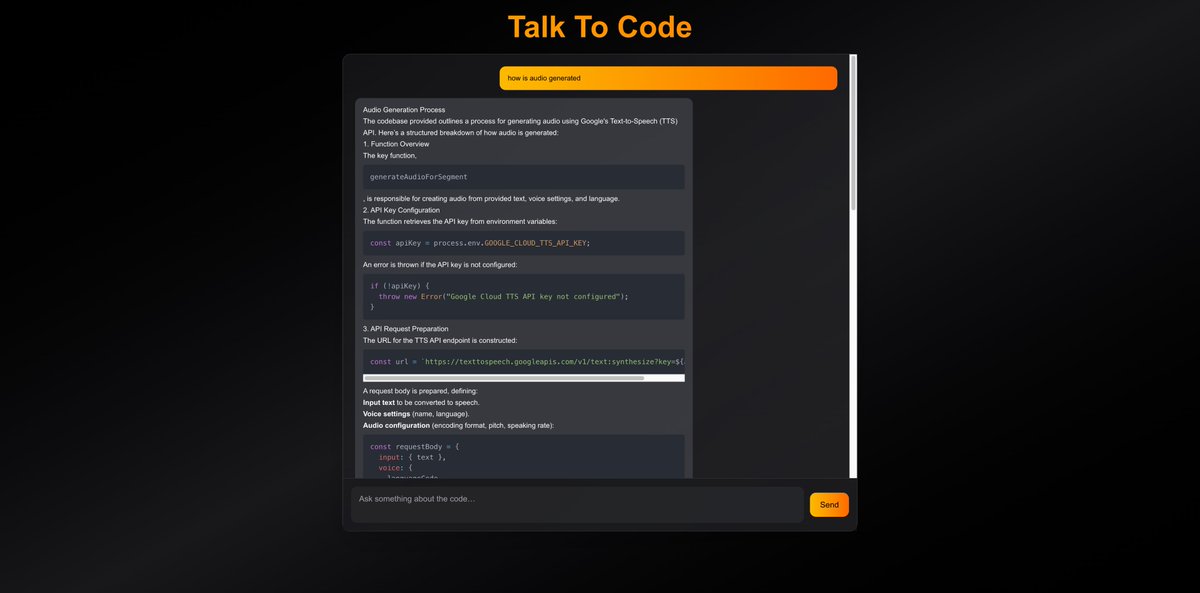Viewport: 1200px width, 593px height.
Task: Click the "Audio Generation Process" heading
Action: coord(404,110)
